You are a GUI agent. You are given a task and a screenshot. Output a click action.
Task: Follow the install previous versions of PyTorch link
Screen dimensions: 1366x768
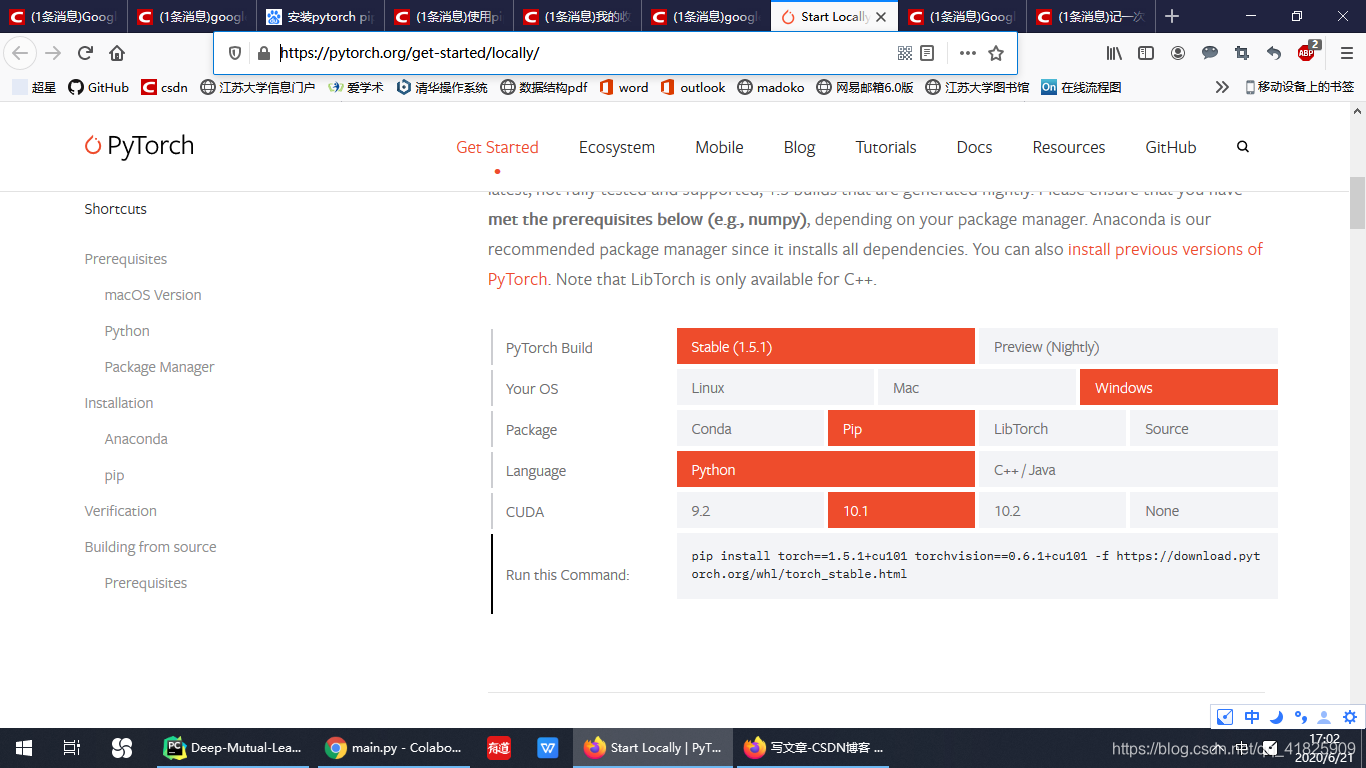(1166, 249)
